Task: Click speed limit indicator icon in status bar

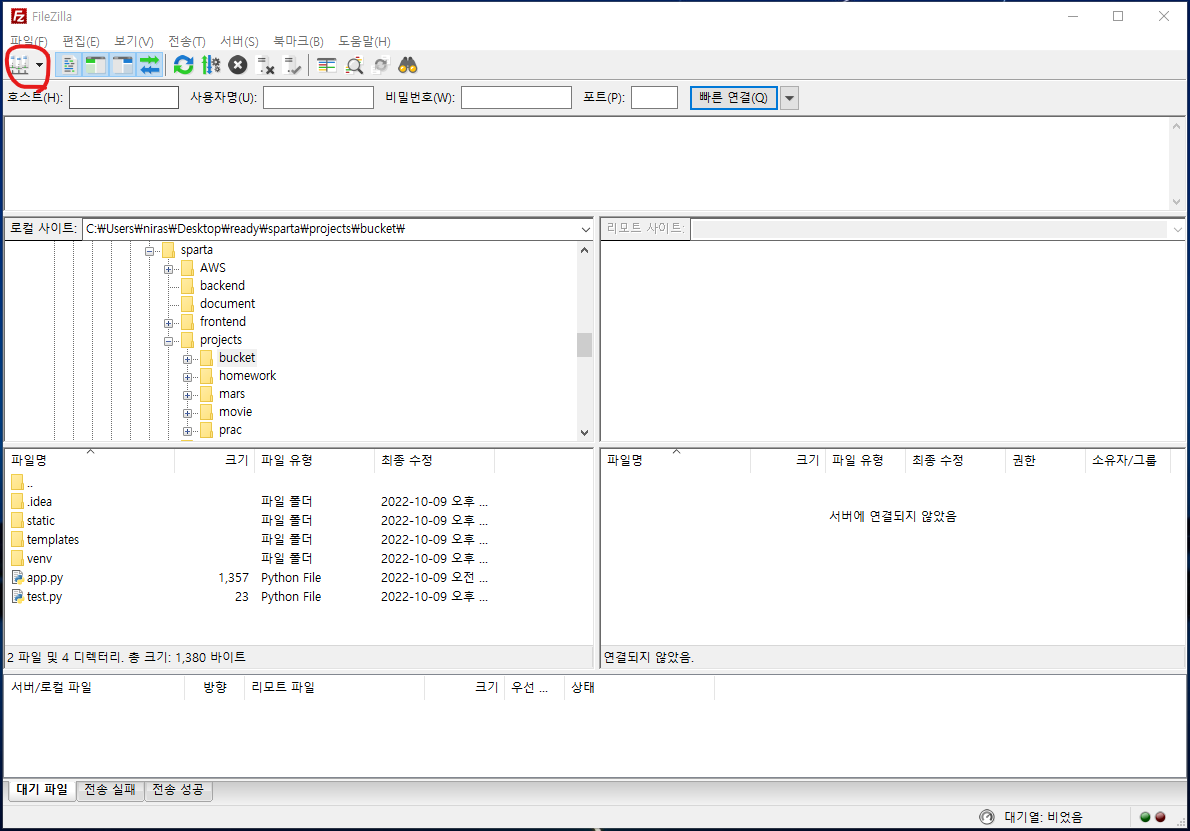Action: (x=987, y=817)
